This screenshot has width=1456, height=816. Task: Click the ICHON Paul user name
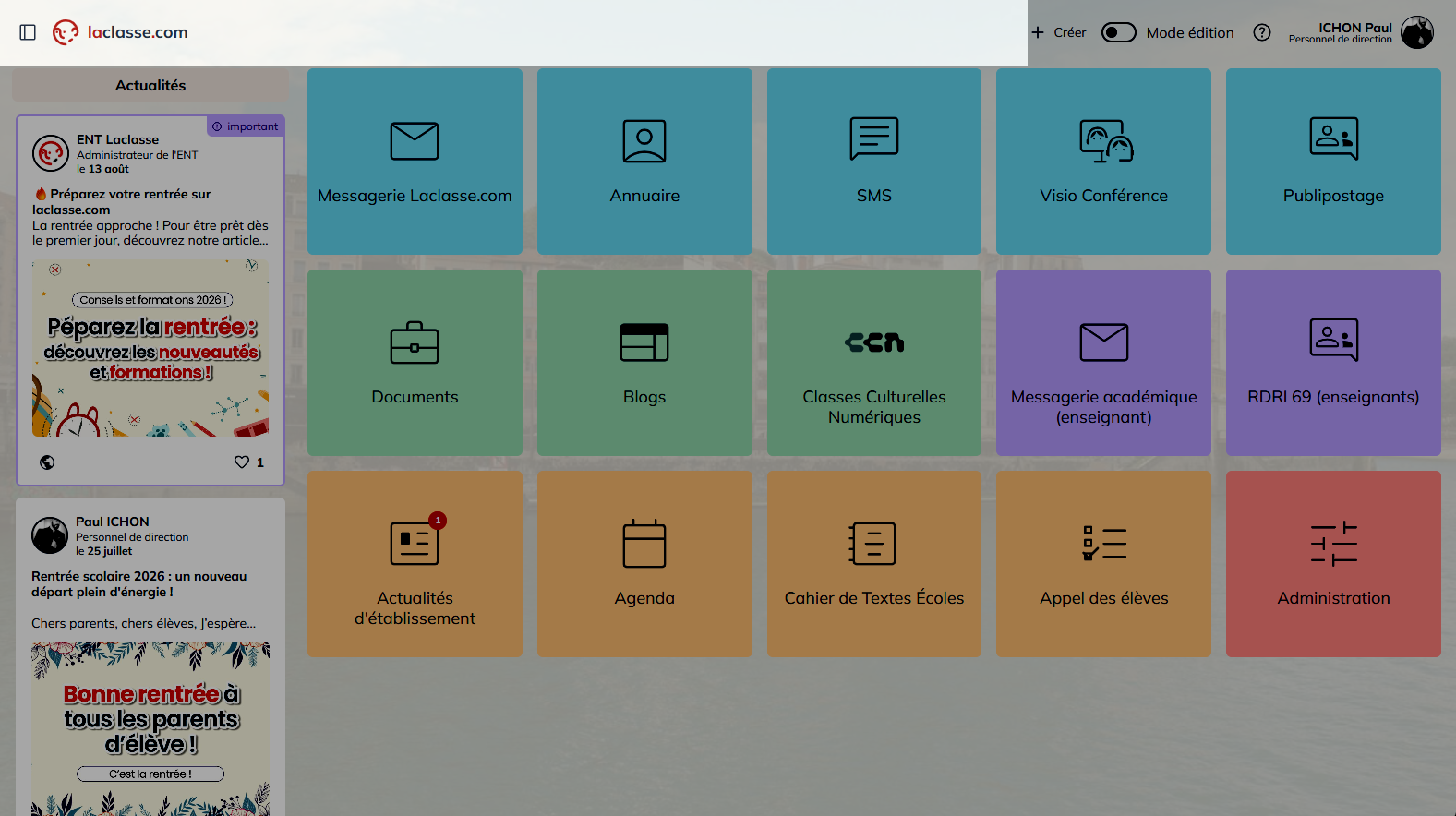coord(1355,28)
